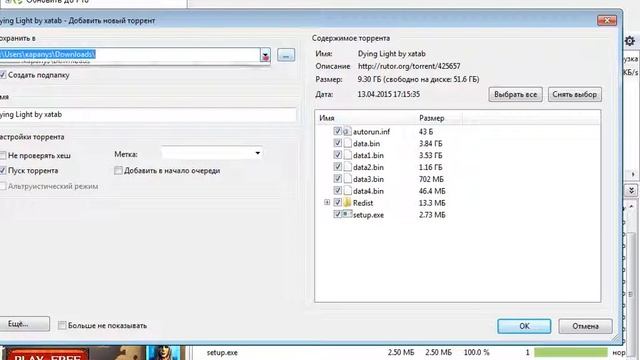Uncheck the setup.exe checkbox
Viewport: 640px width, 360px height.
tap(337, 214)
